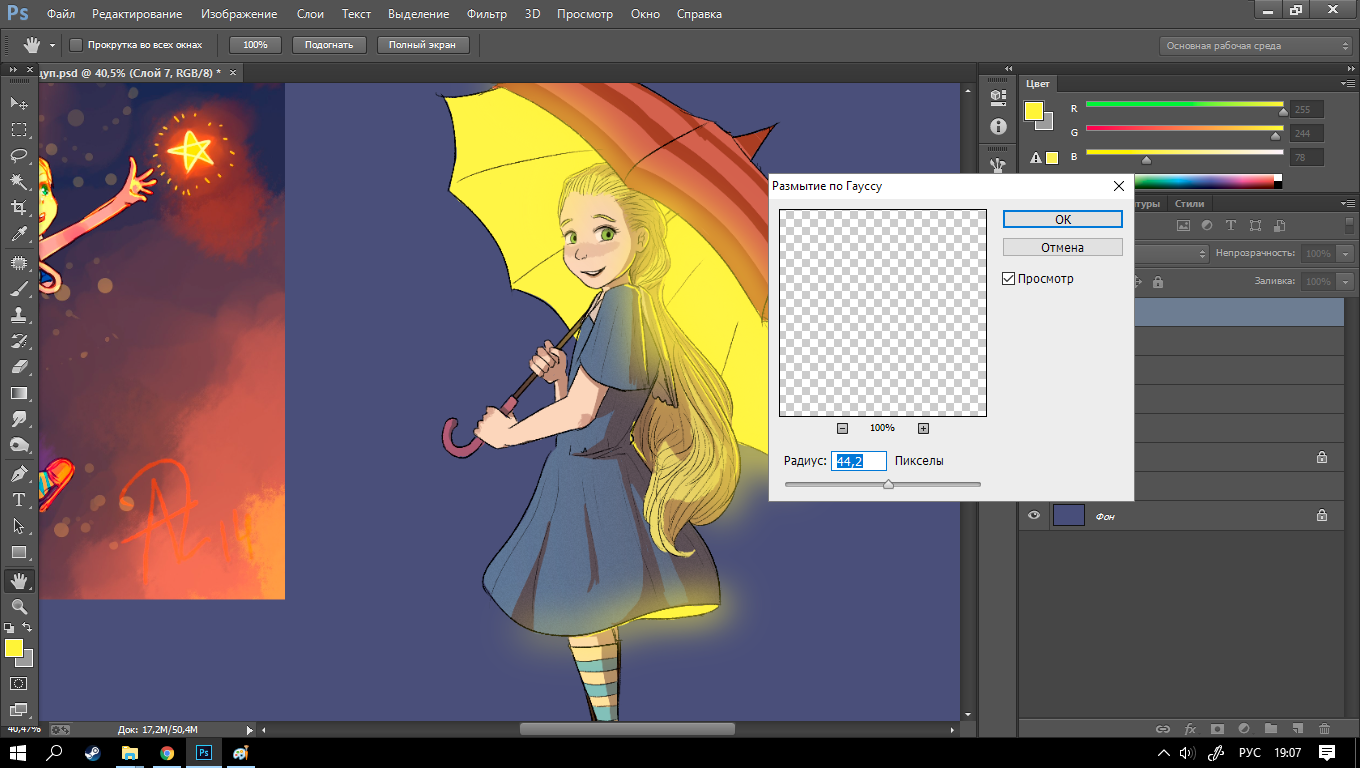Open the Изображение menu
This screenshot has height=768, width=1360.
pyautogui.click(x=239, y=14)
